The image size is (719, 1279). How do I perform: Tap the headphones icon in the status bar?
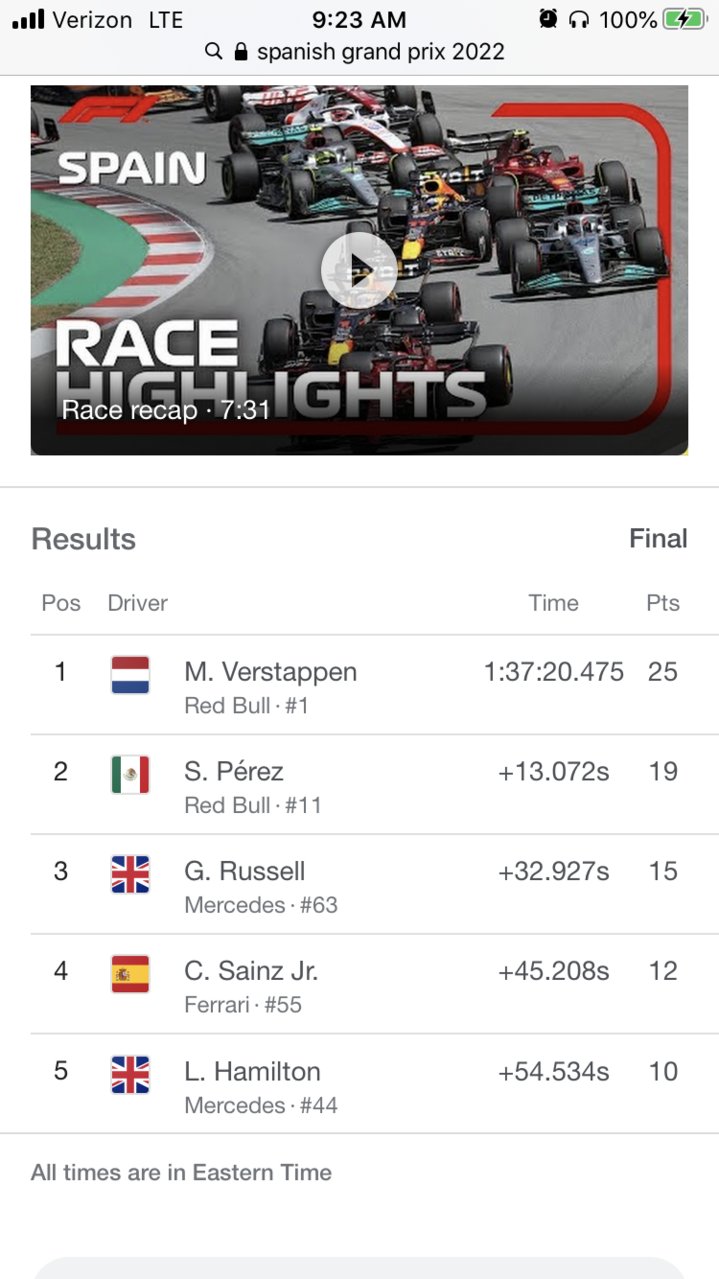(x=579, y=19)
